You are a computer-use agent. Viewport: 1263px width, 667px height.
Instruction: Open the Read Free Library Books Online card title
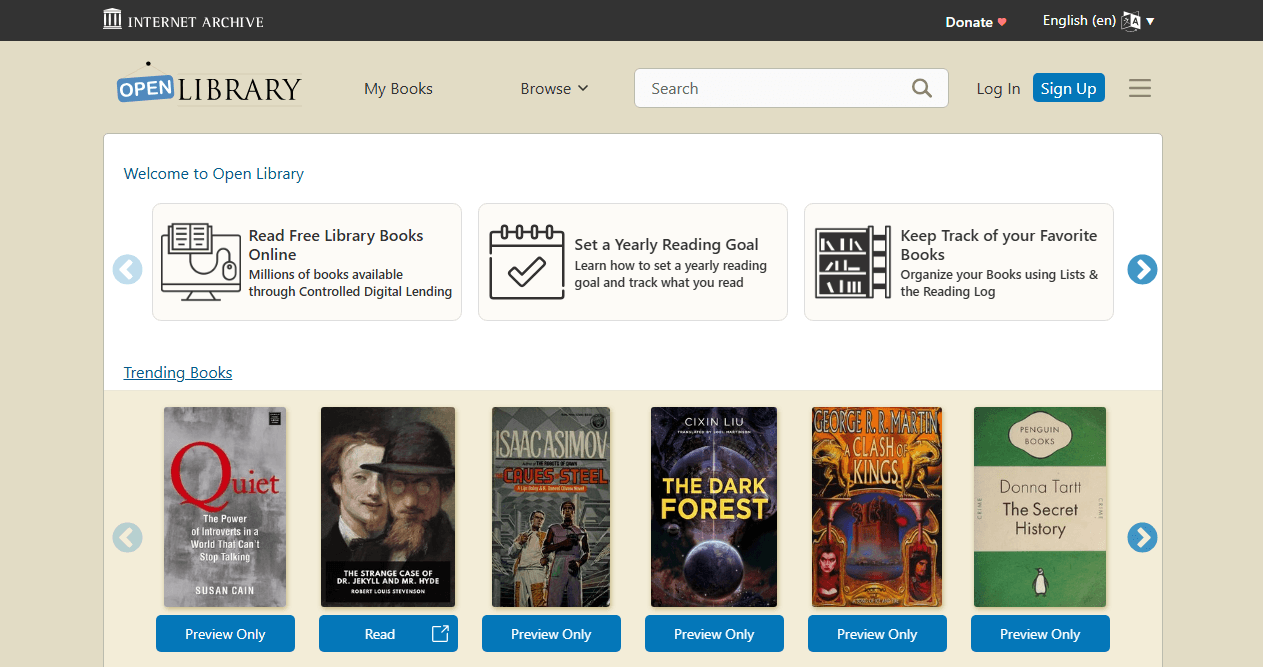tap(336, 245)
